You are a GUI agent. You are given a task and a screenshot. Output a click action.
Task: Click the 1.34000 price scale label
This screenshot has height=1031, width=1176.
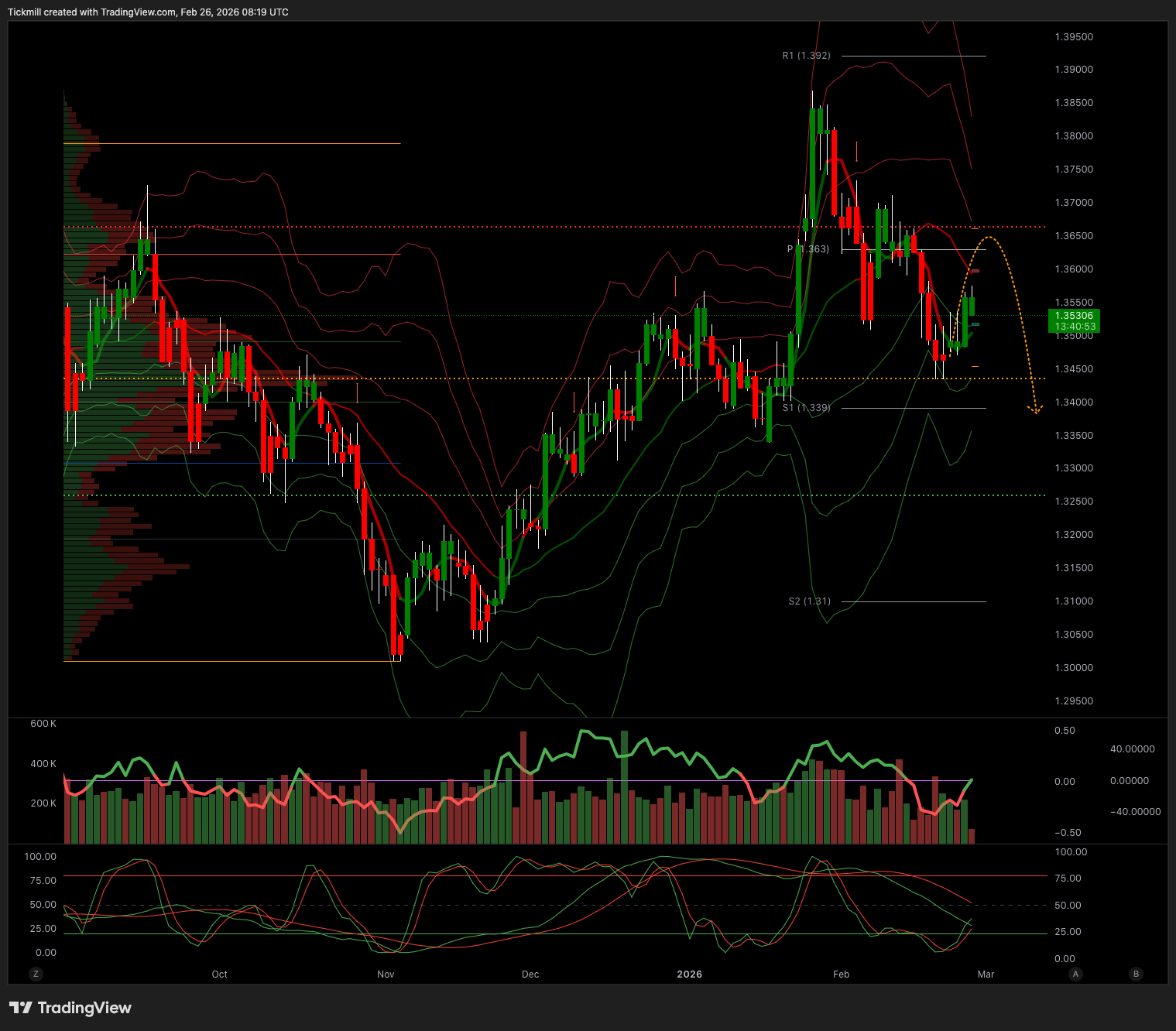(1074, 402)
